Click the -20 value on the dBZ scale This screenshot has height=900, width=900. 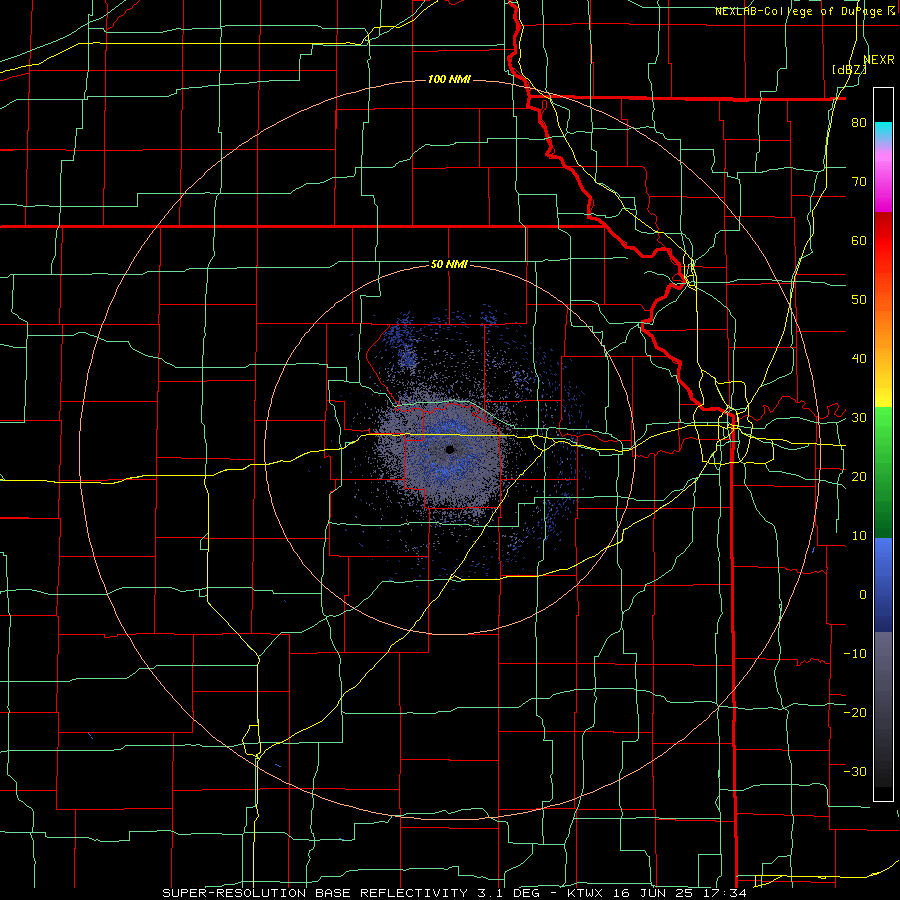(855, 712)
